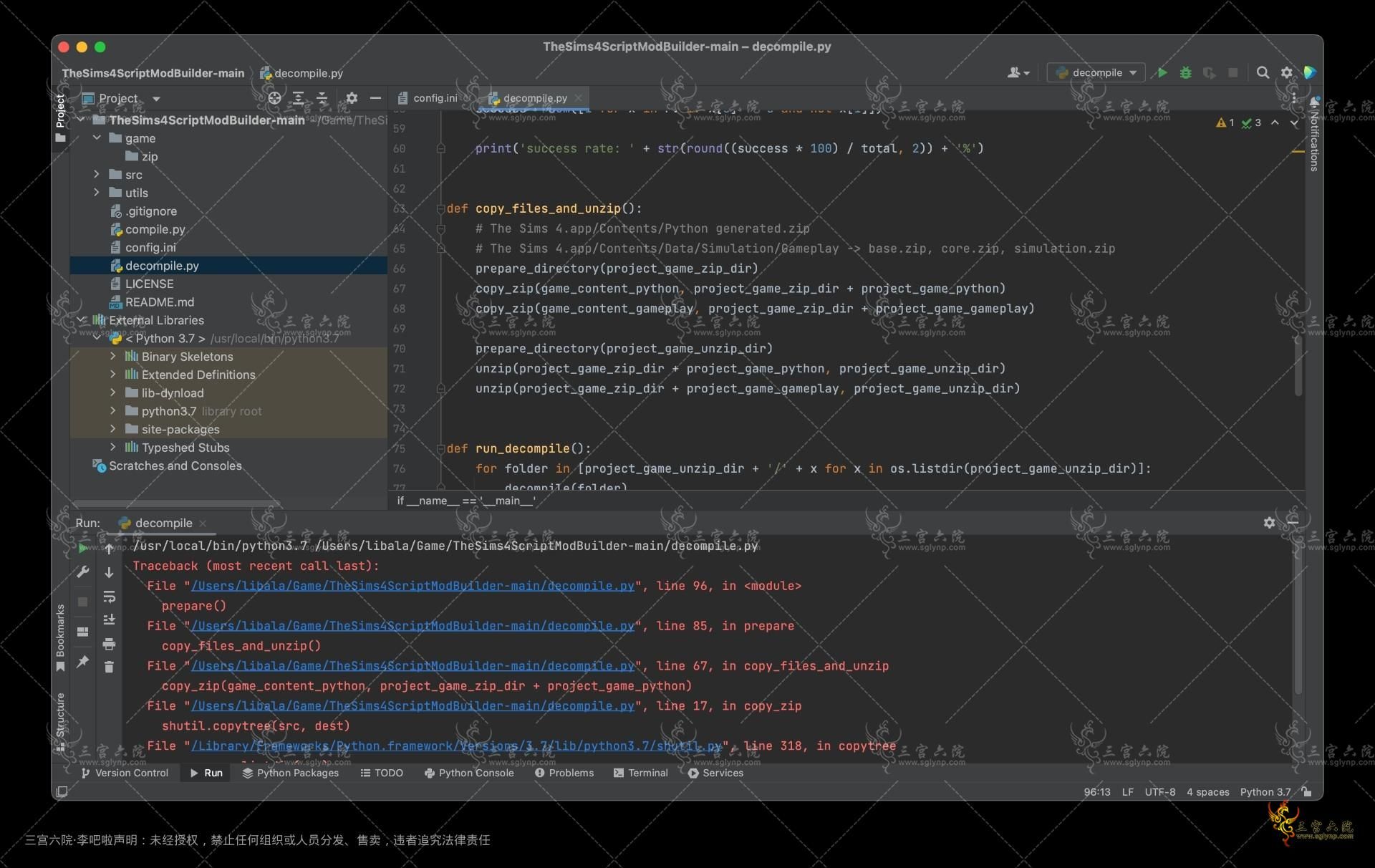Click the padlock icon in status bar
The image size is (1375, 868).
1307,791
